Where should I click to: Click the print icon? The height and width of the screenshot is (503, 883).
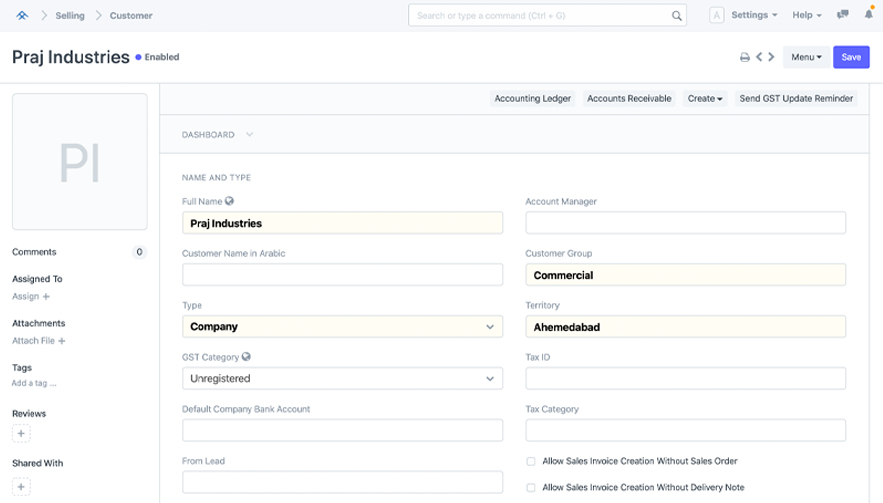point(744,58)
